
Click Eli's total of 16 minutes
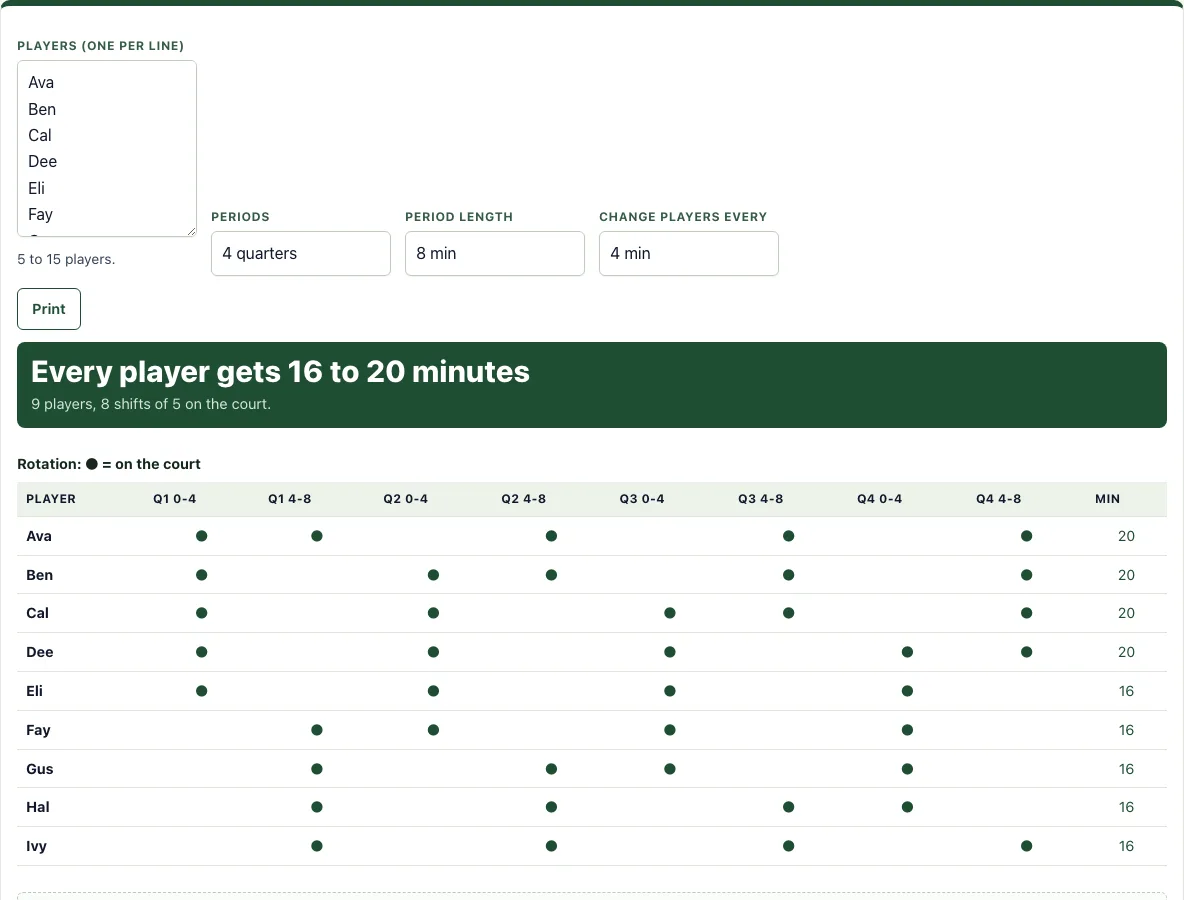[x=1126, y=691]
